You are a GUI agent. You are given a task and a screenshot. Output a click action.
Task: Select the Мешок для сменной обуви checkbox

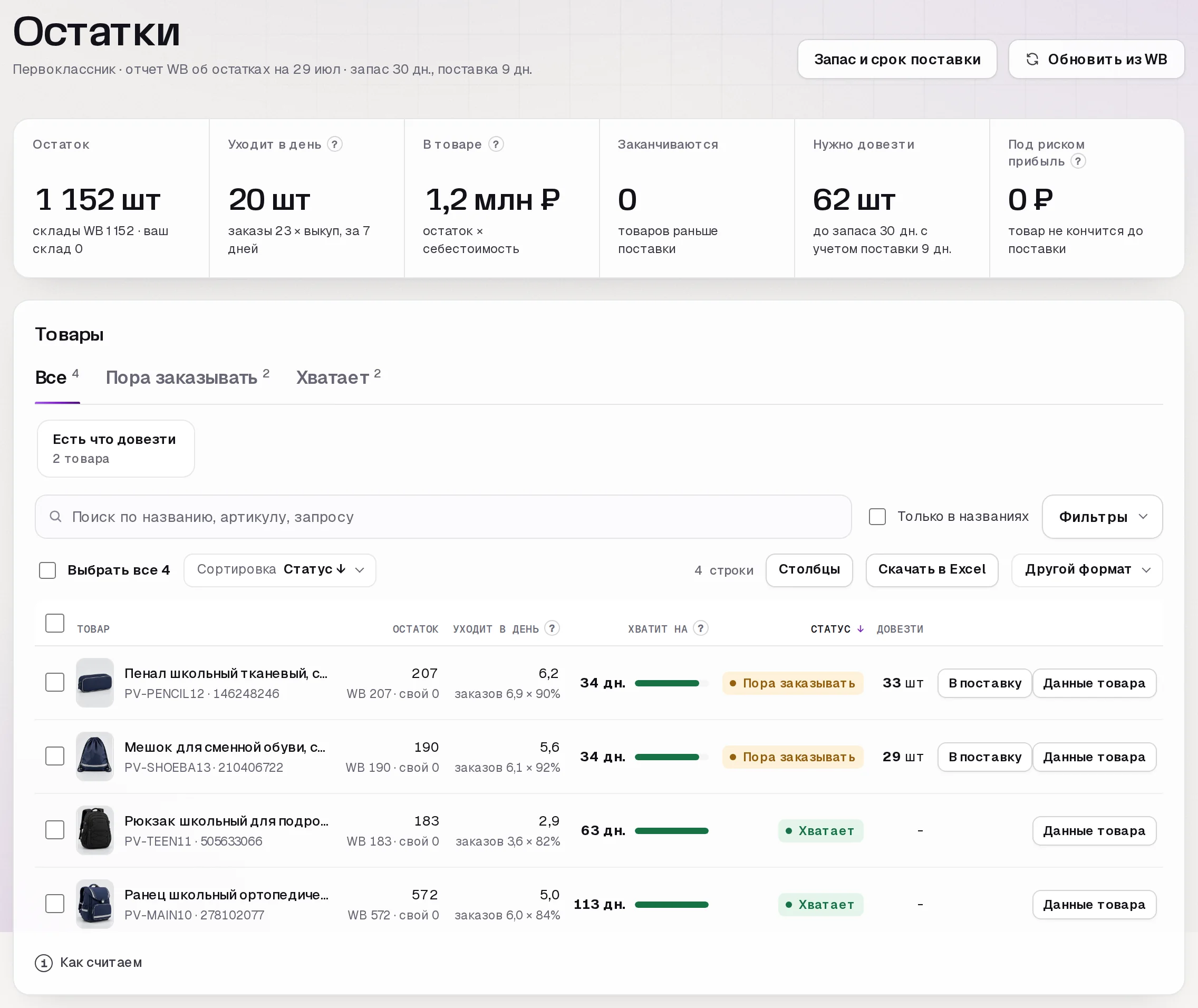[55, 756]
